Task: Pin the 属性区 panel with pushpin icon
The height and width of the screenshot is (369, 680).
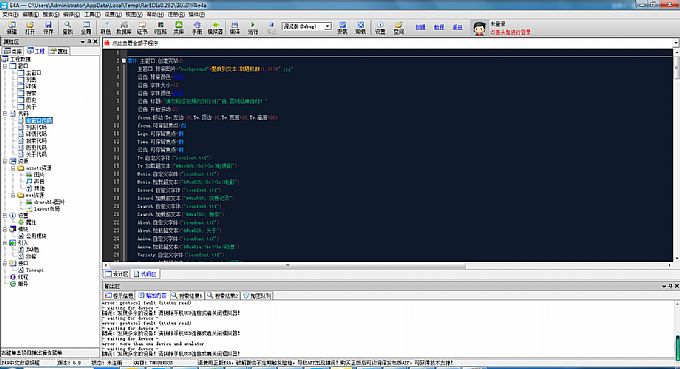Action: 89,42
